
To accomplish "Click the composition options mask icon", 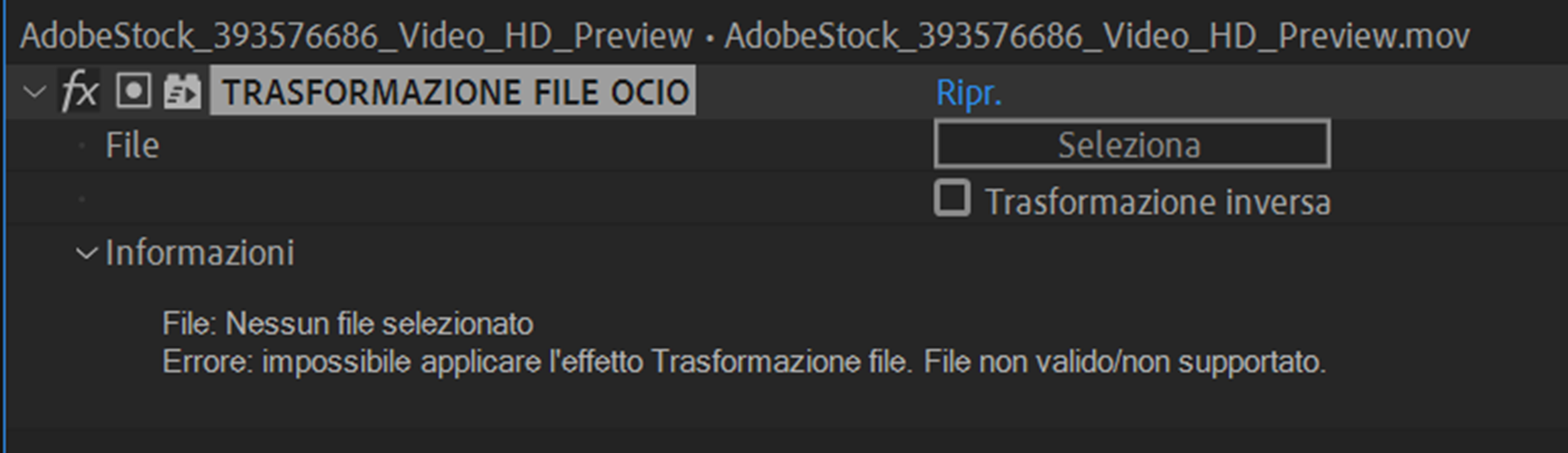I will pos(134,91).
